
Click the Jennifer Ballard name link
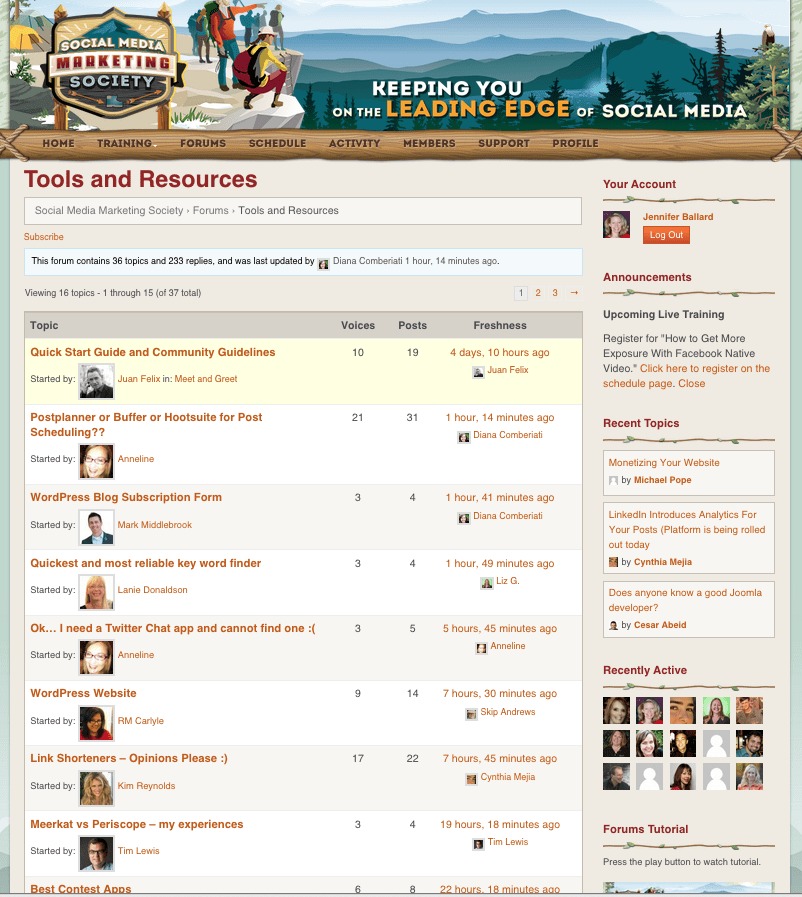tap(678, 217)
